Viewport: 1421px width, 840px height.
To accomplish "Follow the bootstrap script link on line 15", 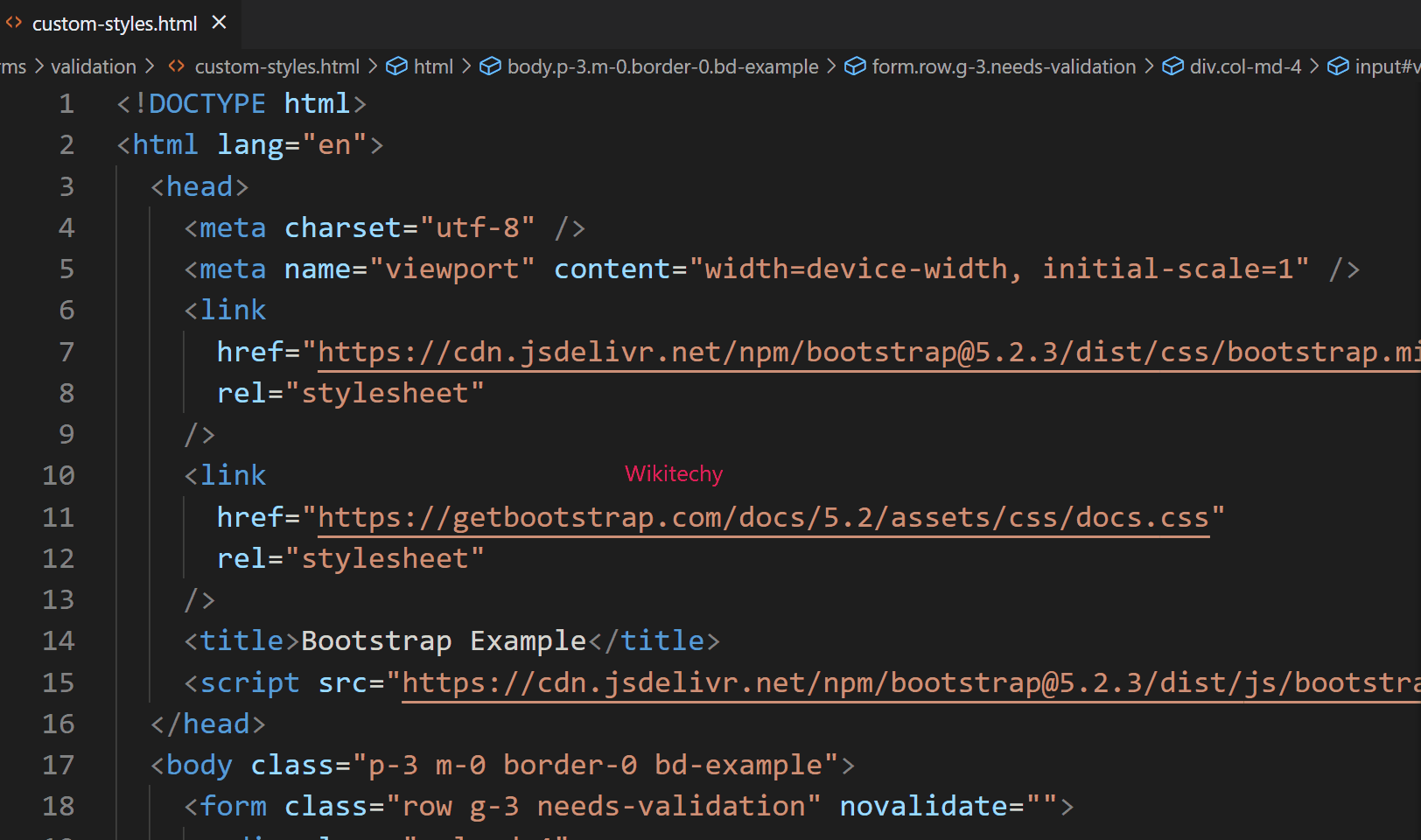I will [x=875, y=682].
